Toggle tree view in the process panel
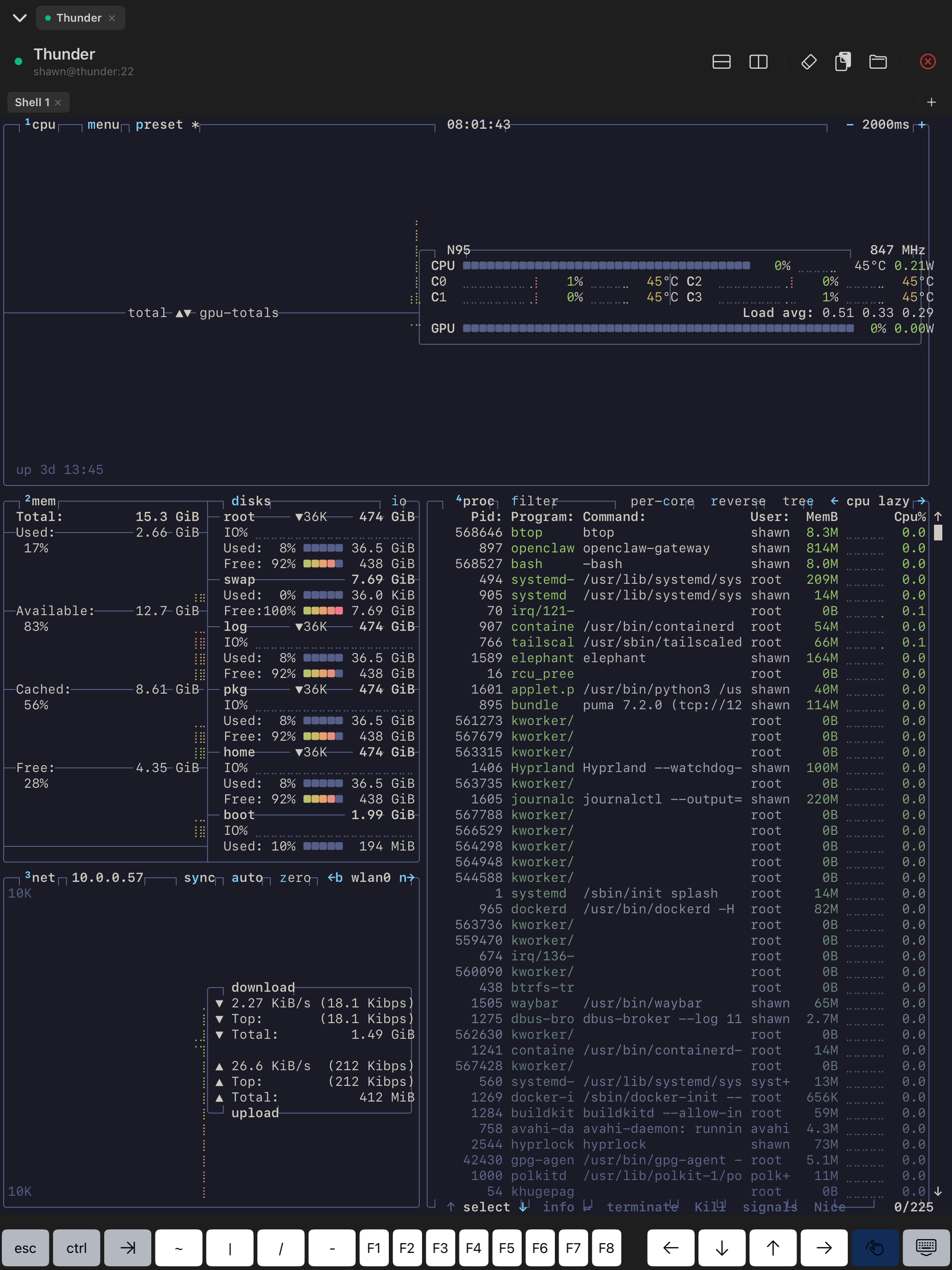 coord(797,501)
